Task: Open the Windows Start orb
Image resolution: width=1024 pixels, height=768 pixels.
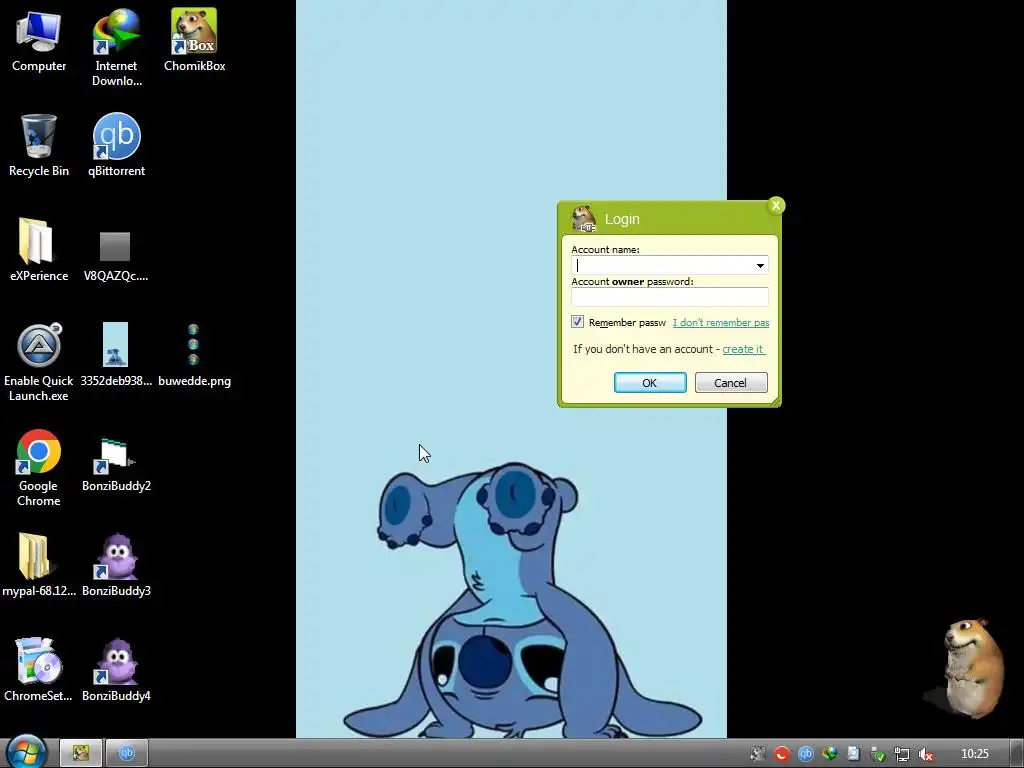Action: (x=27, y=752)
